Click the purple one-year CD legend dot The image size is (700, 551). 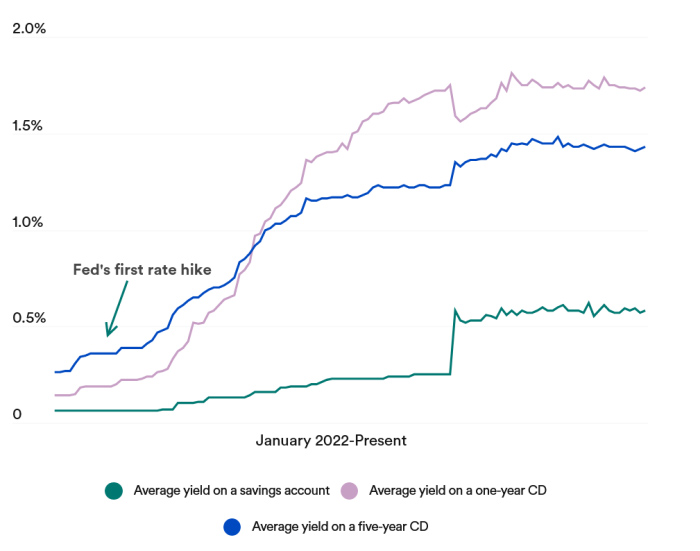(x=350, y=491)
